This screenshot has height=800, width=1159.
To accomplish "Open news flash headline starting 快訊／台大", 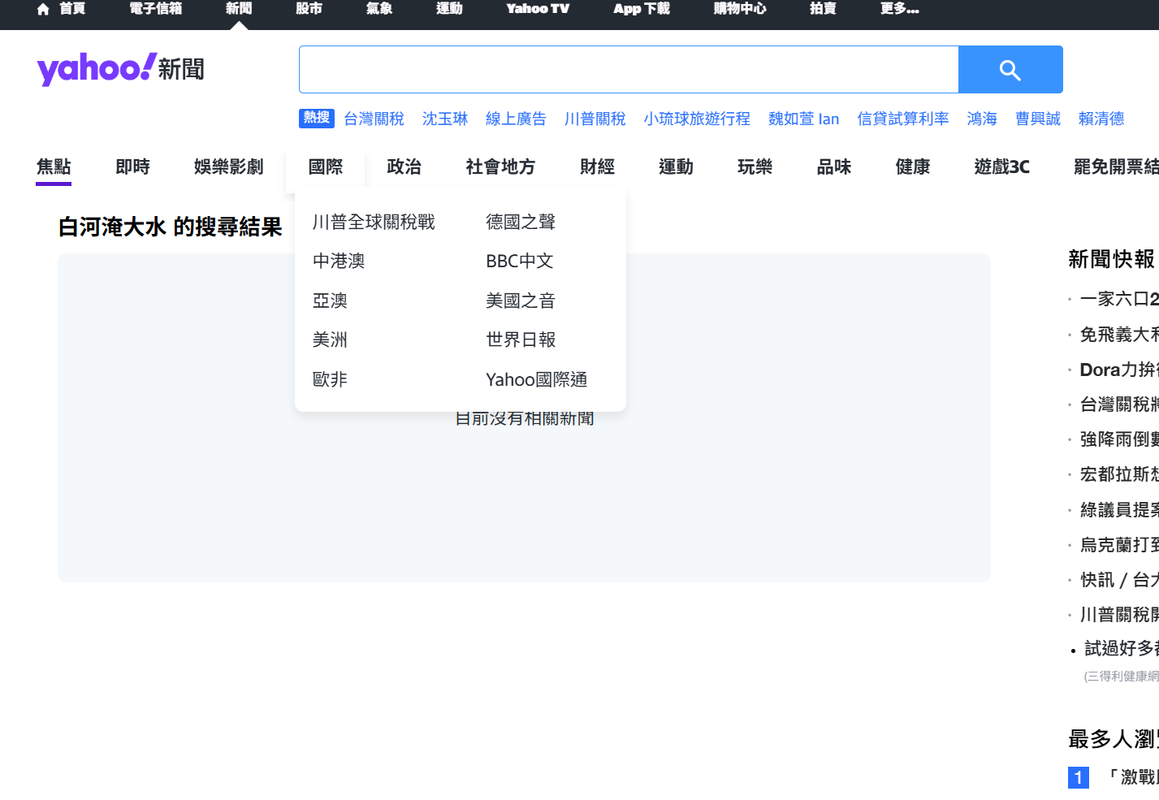I will coord(1119,580).
